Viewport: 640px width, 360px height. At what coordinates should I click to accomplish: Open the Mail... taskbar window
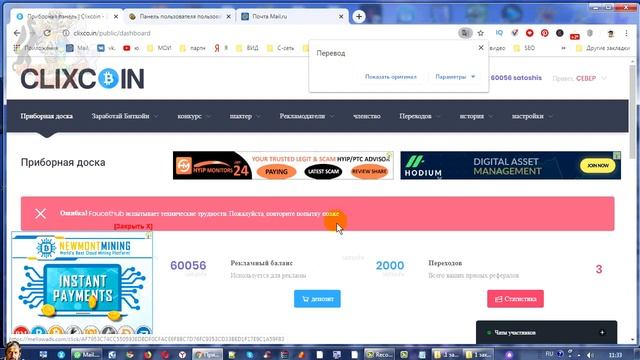click(x=86, y=354)
